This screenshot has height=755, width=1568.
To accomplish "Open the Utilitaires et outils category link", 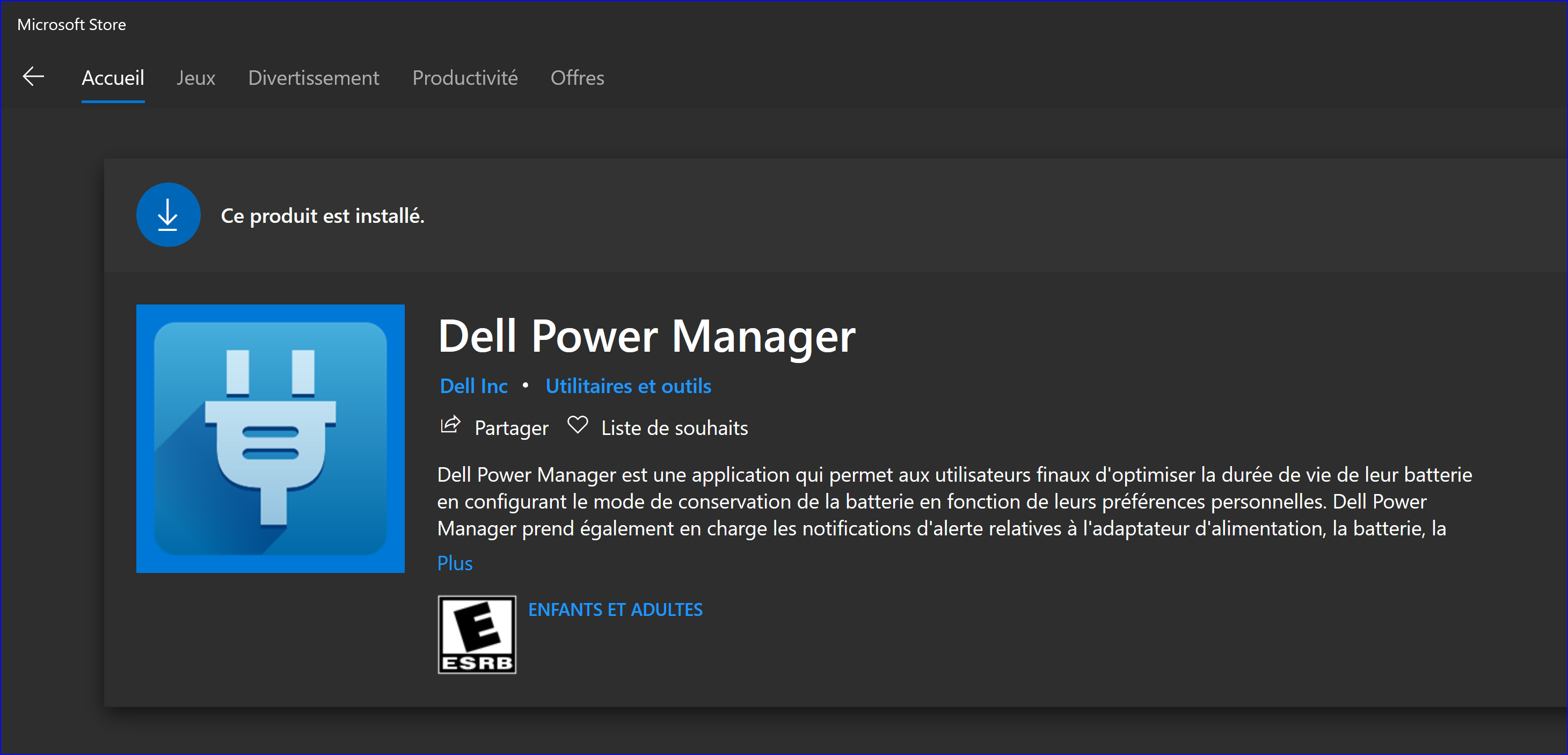I will [628, 386].
